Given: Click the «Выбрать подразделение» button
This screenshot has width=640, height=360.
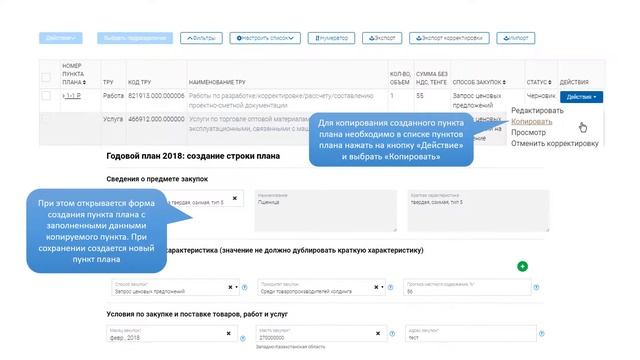Looking at the screenshot, I should (135, 38).
